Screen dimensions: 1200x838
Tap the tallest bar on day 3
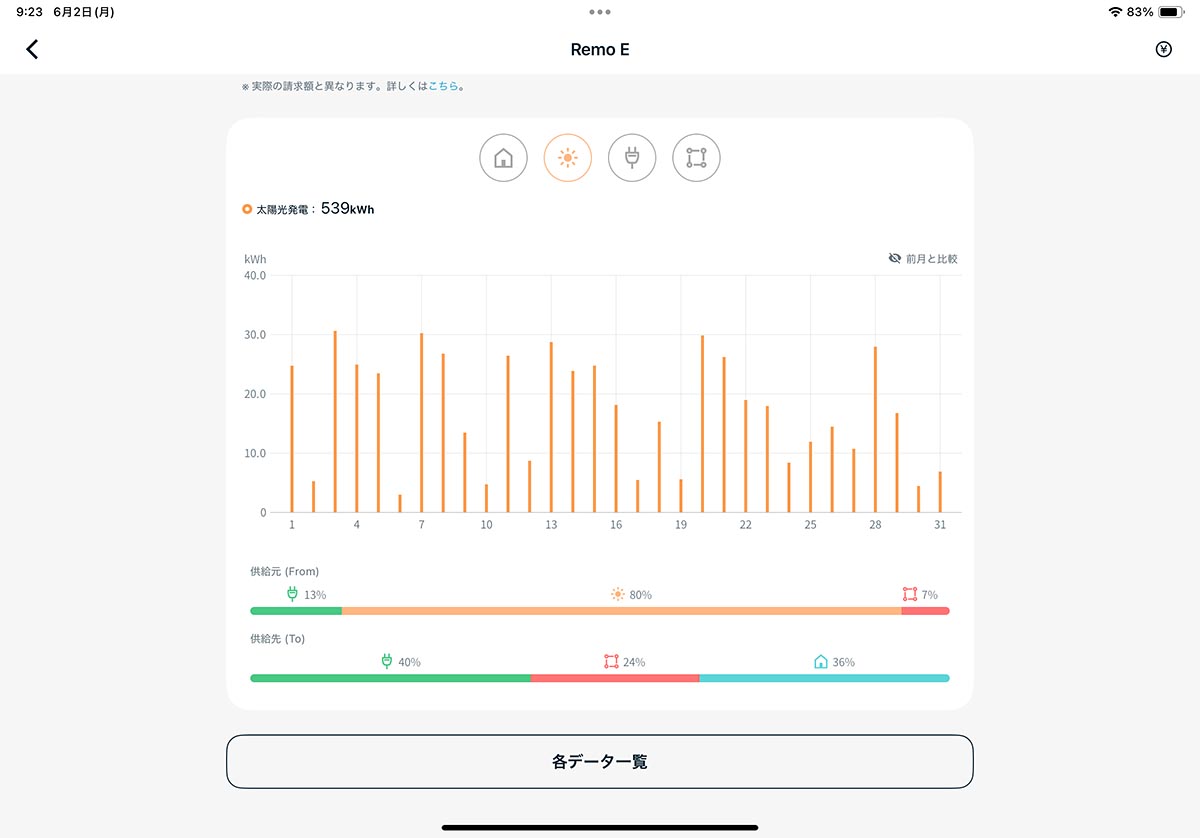[x=335, y=420]
